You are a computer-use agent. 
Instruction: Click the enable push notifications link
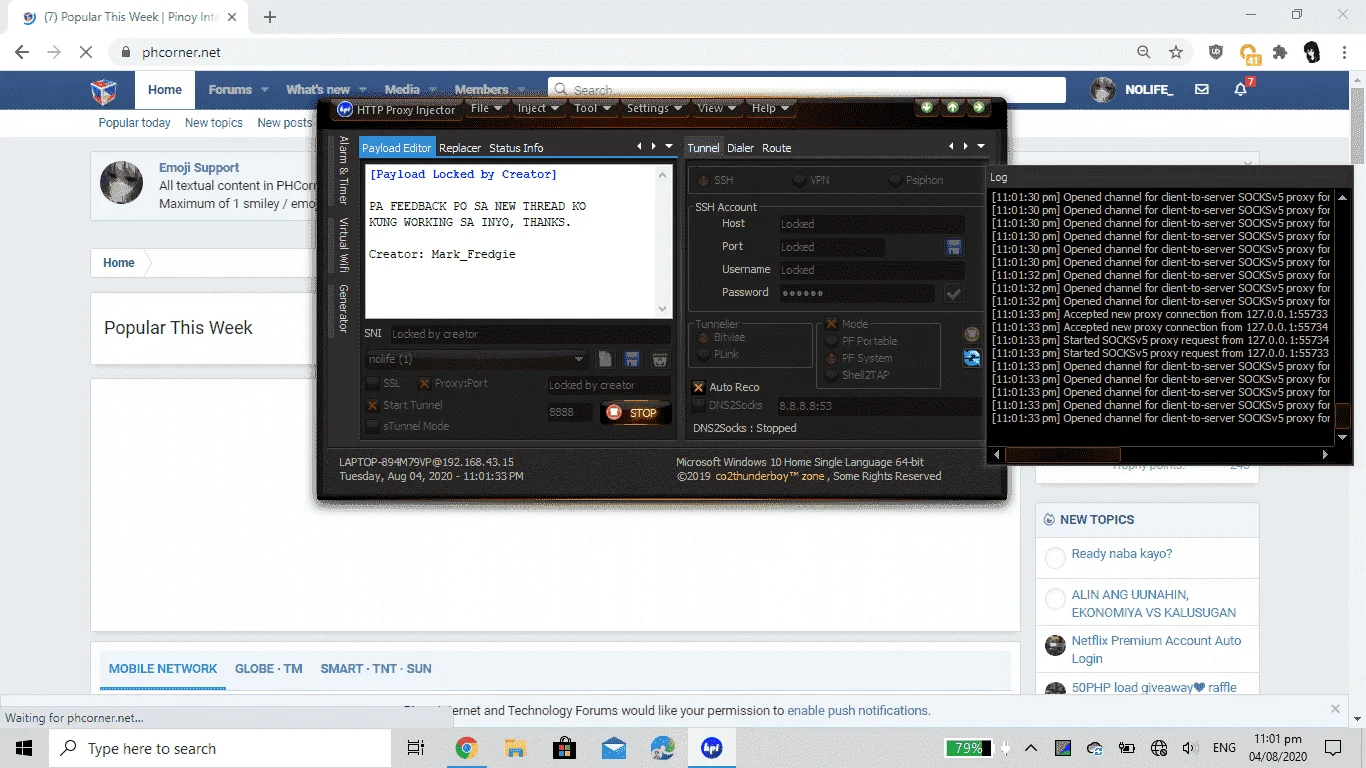click(858, 711)
